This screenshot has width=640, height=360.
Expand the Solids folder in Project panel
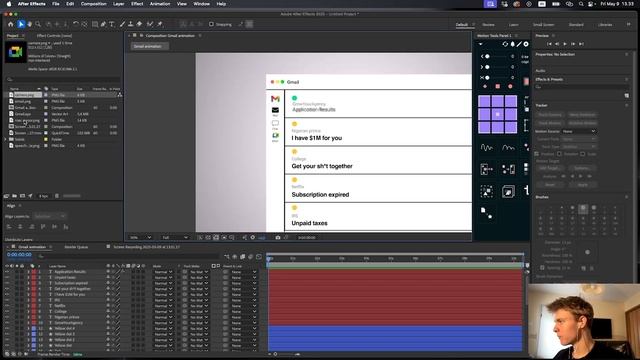click(x=6, y=139)
